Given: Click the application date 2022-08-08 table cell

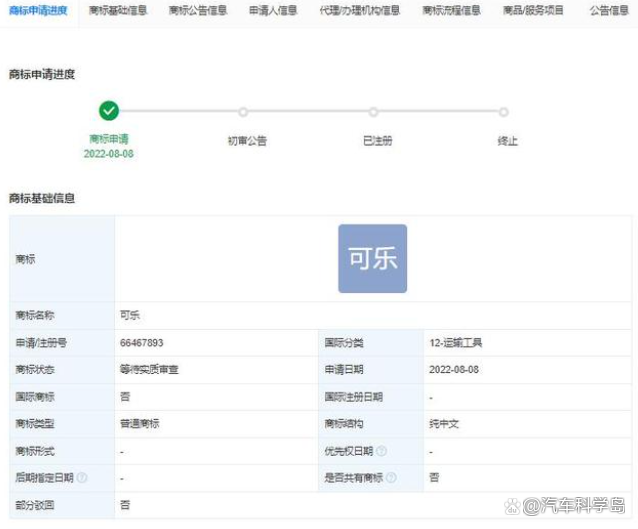Looking at the screenshot, I should pyautogui.click(x=454, y=369).
